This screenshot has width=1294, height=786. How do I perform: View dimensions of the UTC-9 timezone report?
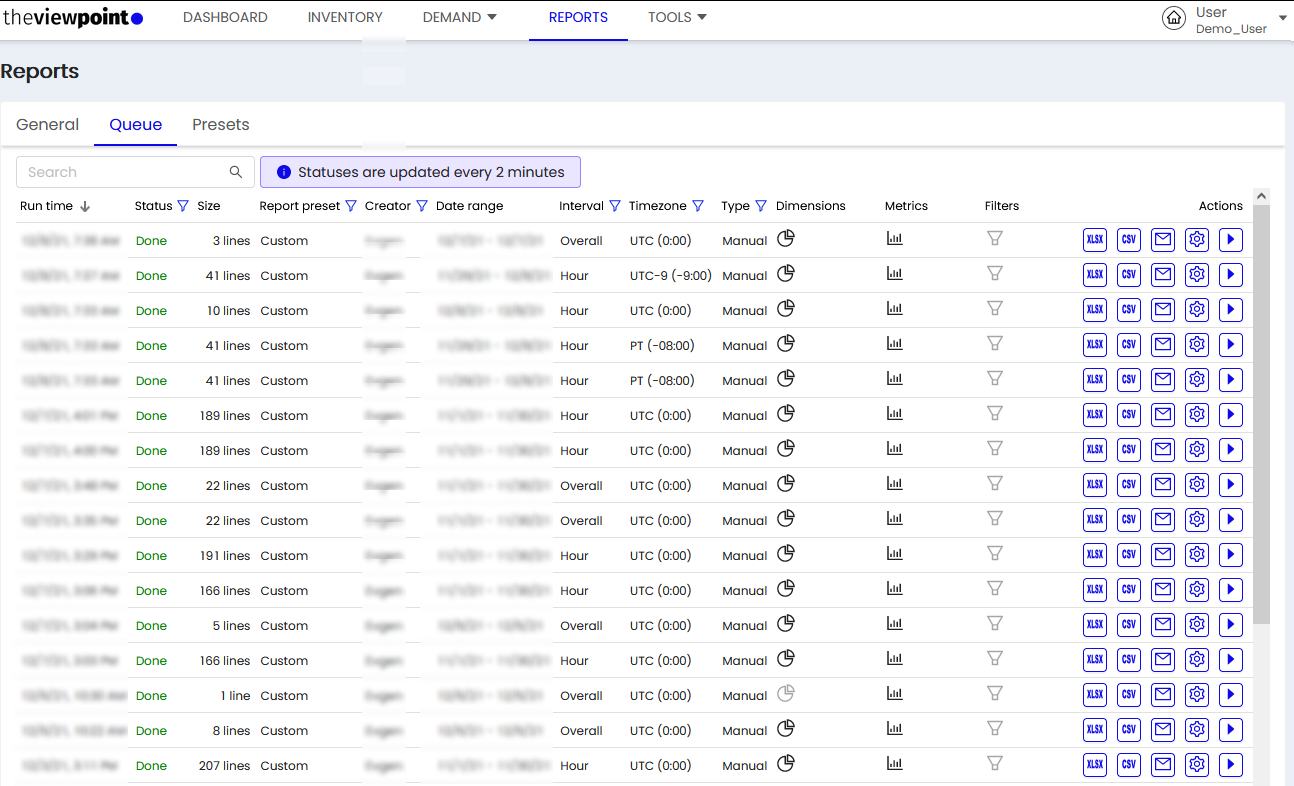[786, 273]
